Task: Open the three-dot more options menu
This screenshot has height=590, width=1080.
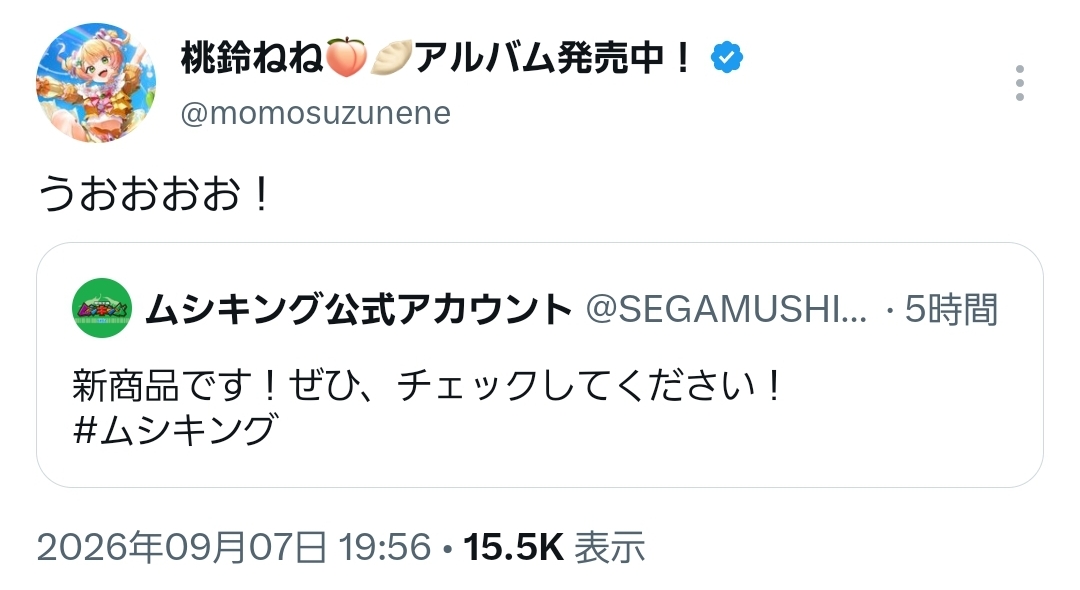Action: click(1019, 83)
